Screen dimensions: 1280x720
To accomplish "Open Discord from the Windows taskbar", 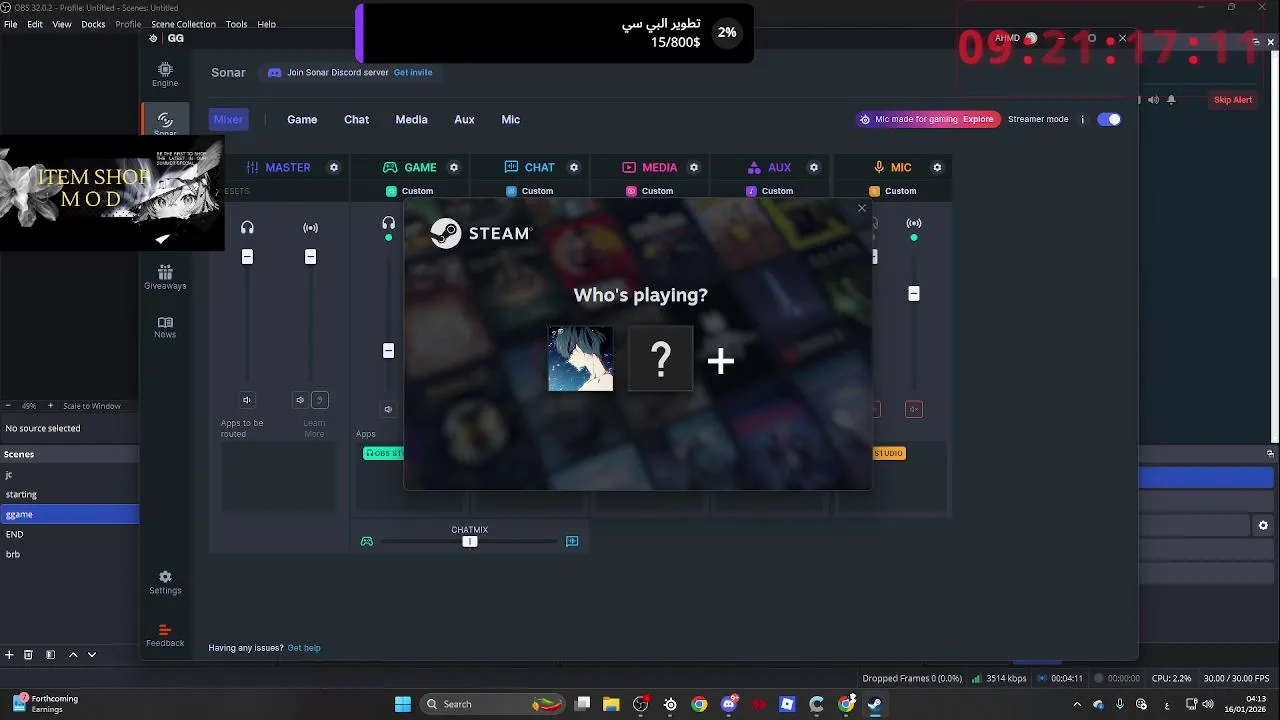I will pos(729,704).
